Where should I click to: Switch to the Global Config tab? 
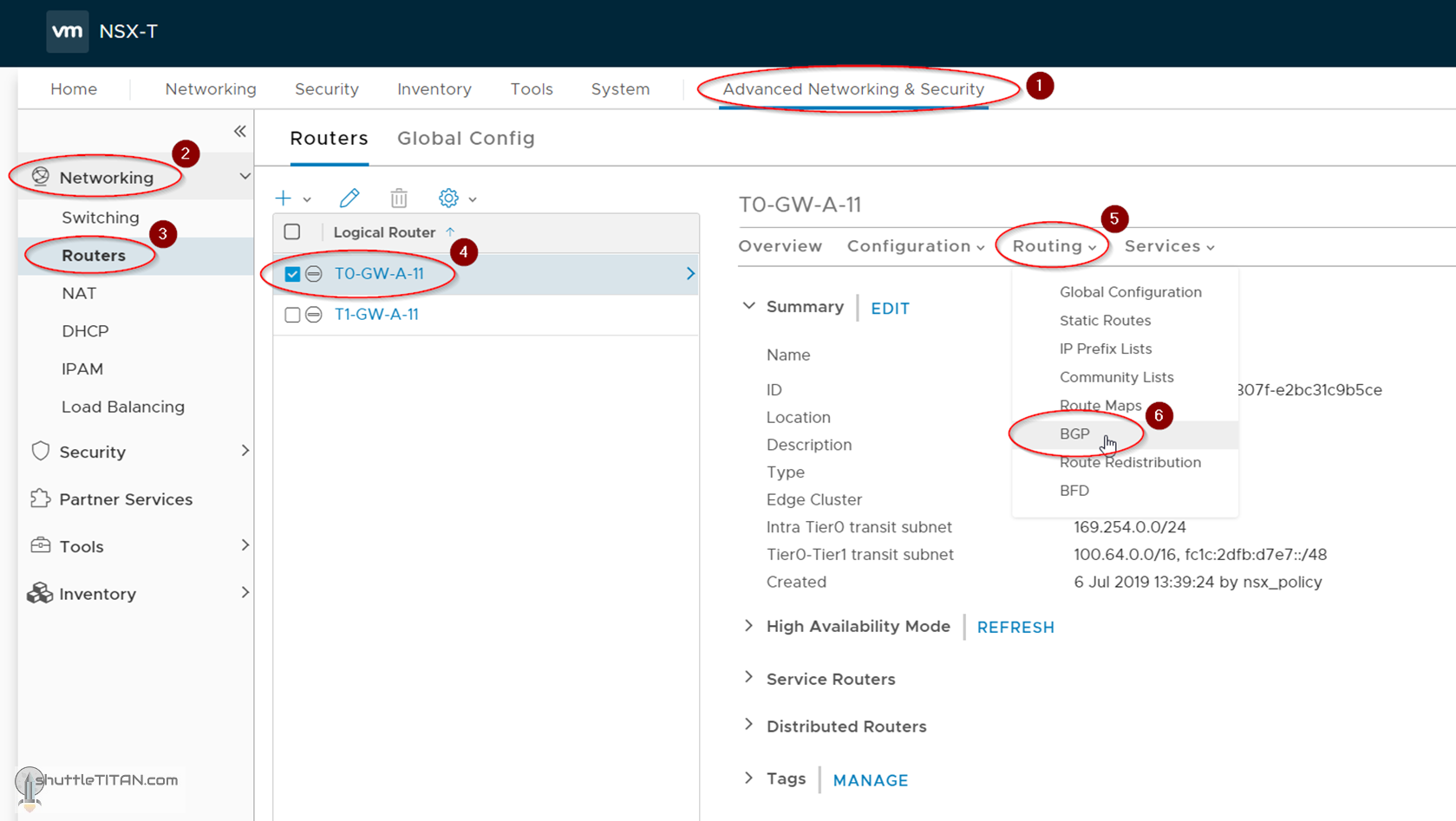(x=466, y=138)
